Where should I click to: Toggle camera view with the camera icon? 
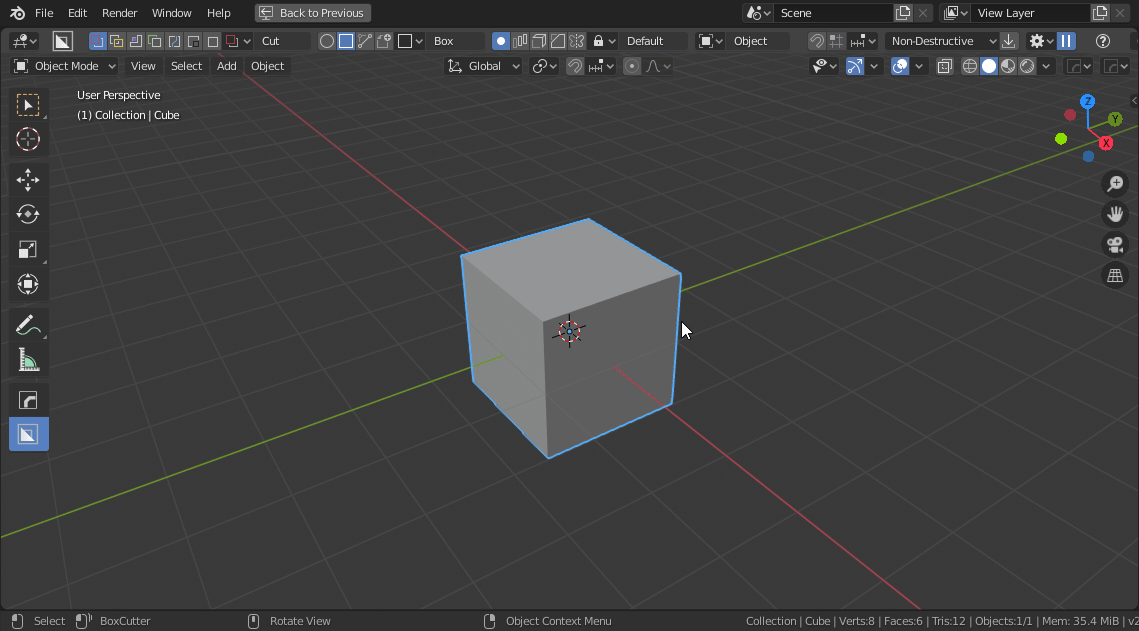point(1114,245)
